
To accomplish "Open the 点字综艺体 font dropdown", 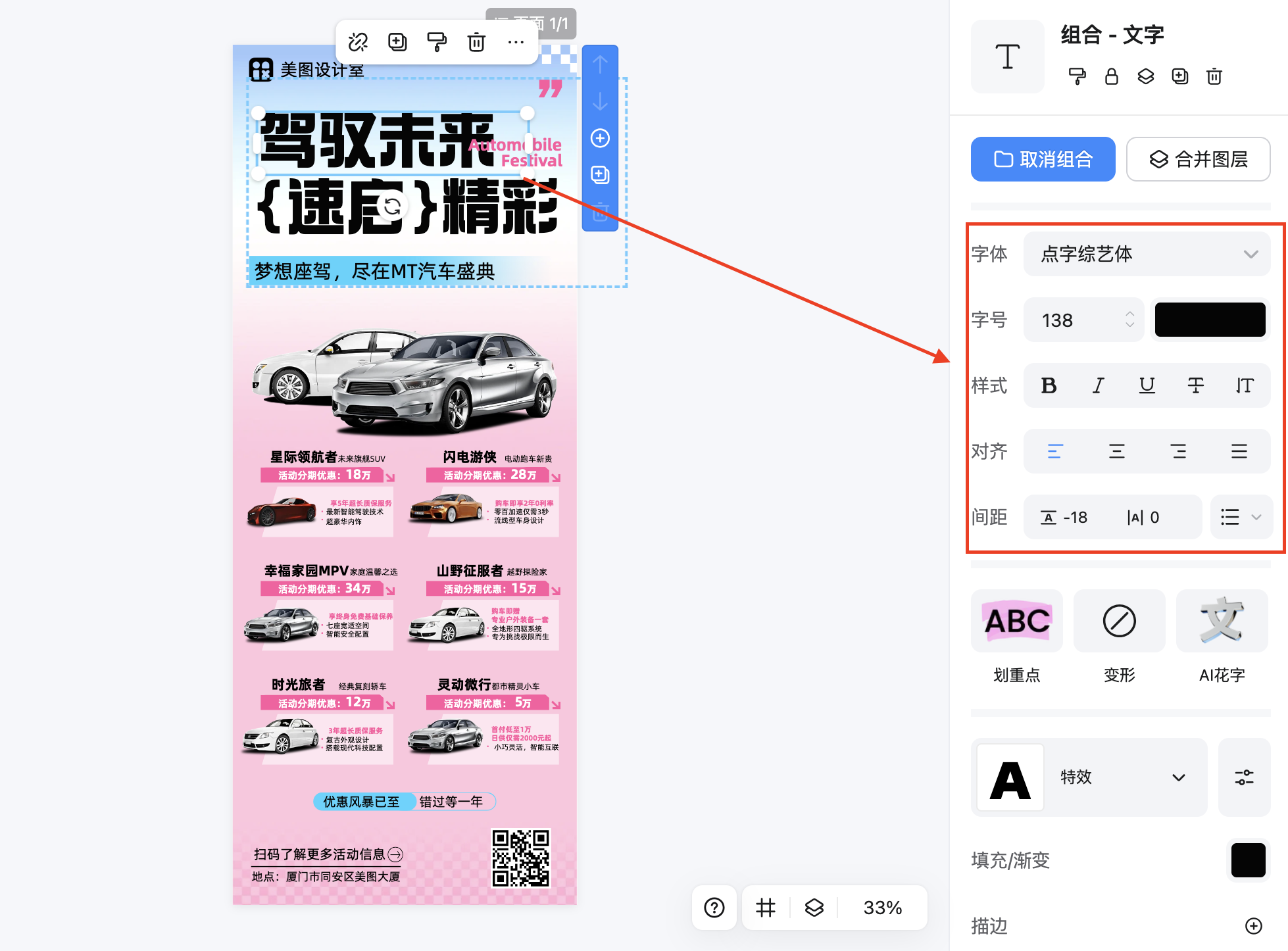I will pyautogui.click(x=1147, y=254).
